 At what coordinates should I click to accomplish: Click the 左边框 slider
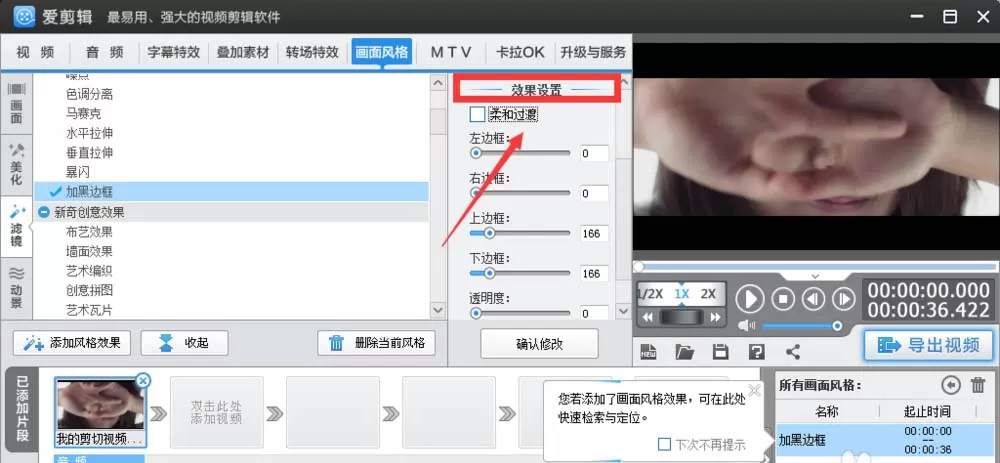pos(520,153)
